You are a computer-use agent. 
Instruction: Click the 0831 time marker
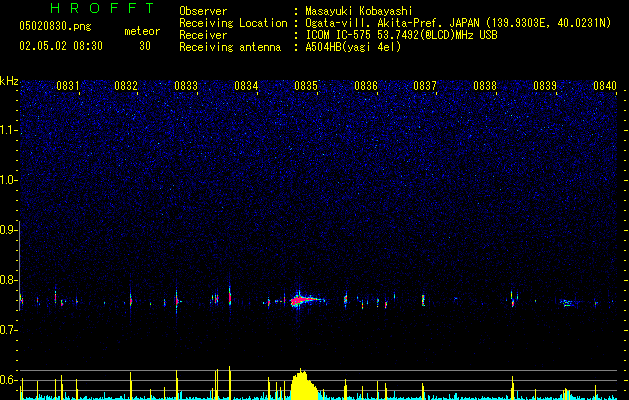(68, 86)
